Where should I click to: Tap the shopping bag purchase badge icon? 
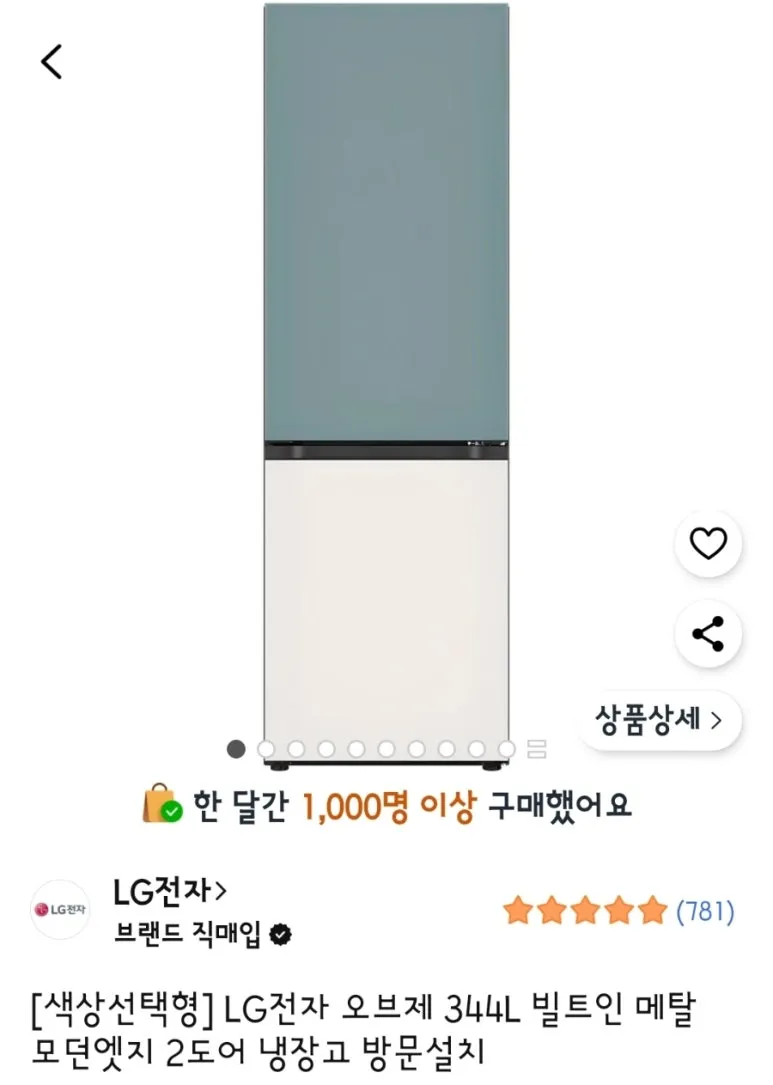pyautogui.click(x=162, y=804)
